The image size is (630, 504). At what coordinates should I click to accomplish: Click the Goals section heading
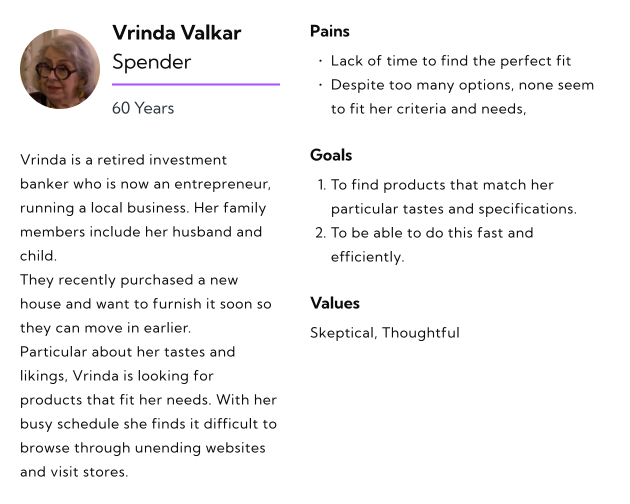(331, 155)
